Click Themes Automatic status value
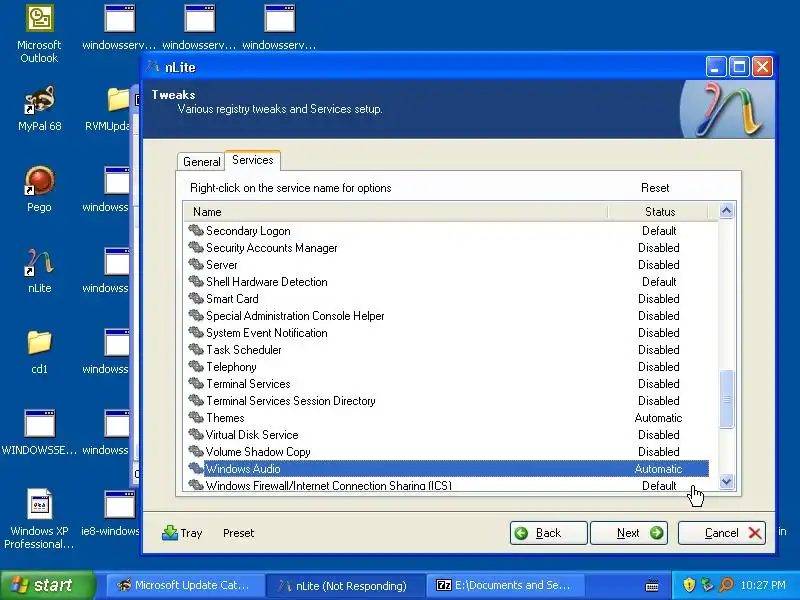Viewport: 800px width, 600px height. (x=658, y=418)
